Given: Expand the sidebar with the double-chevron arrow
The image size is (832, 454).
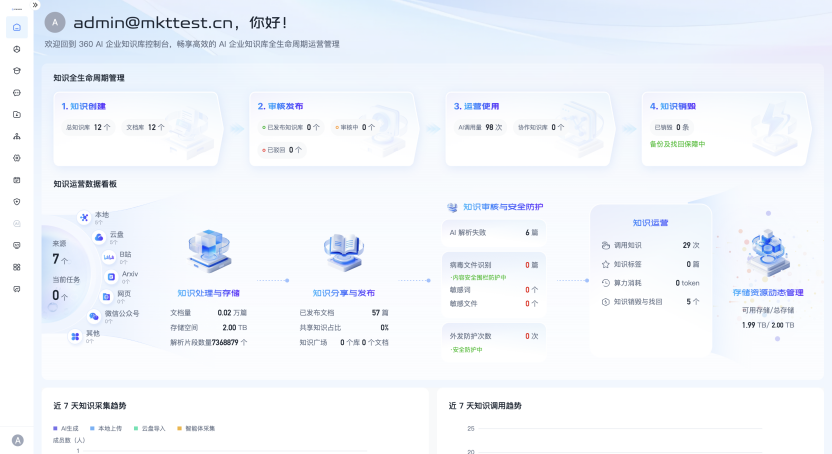Looking at the screenshot, I should (35, 5).
